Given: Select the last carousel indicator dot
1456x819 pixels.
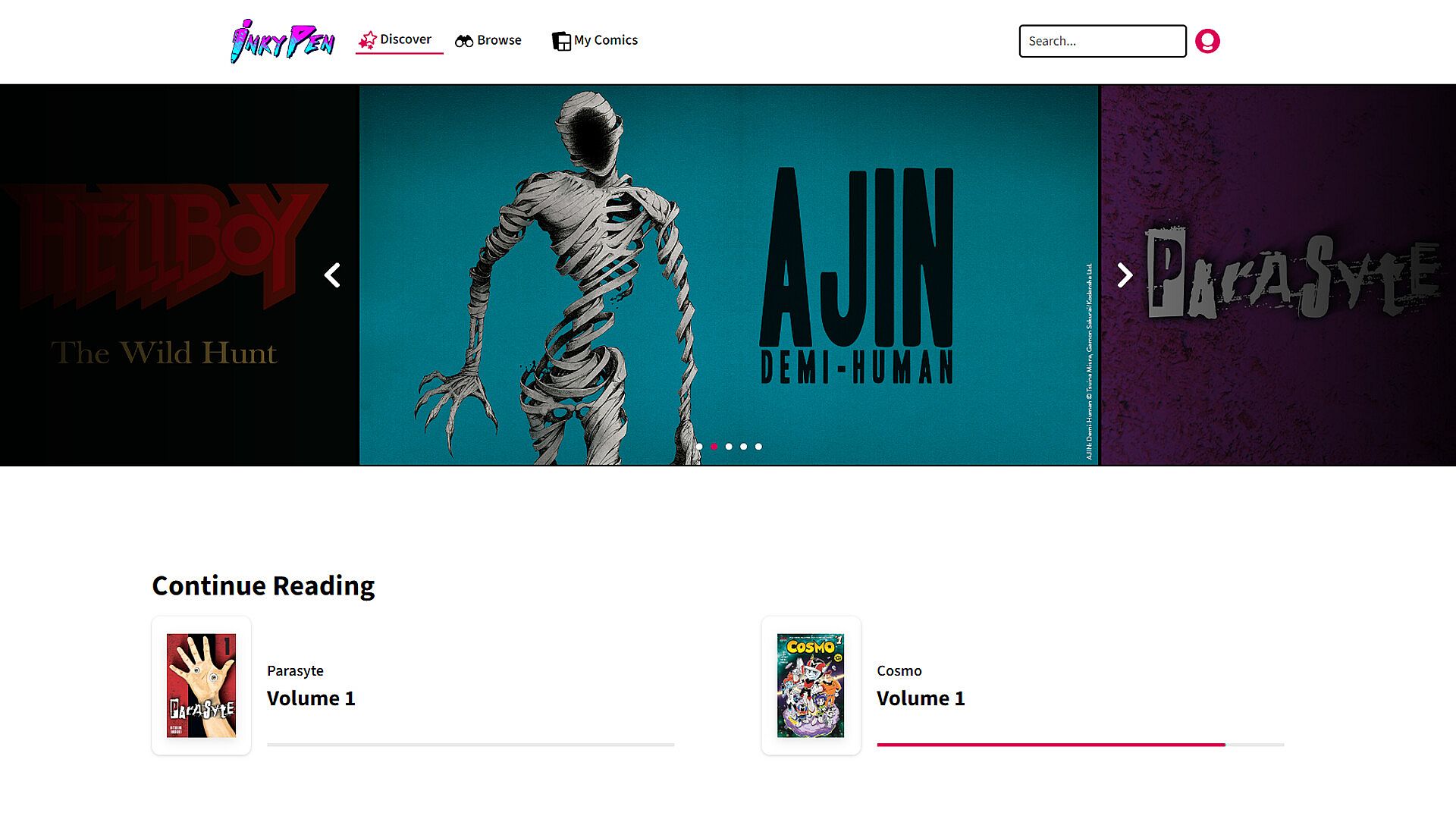Looking at the screenshot, I should pyautogui.click(x=758, y=447).
